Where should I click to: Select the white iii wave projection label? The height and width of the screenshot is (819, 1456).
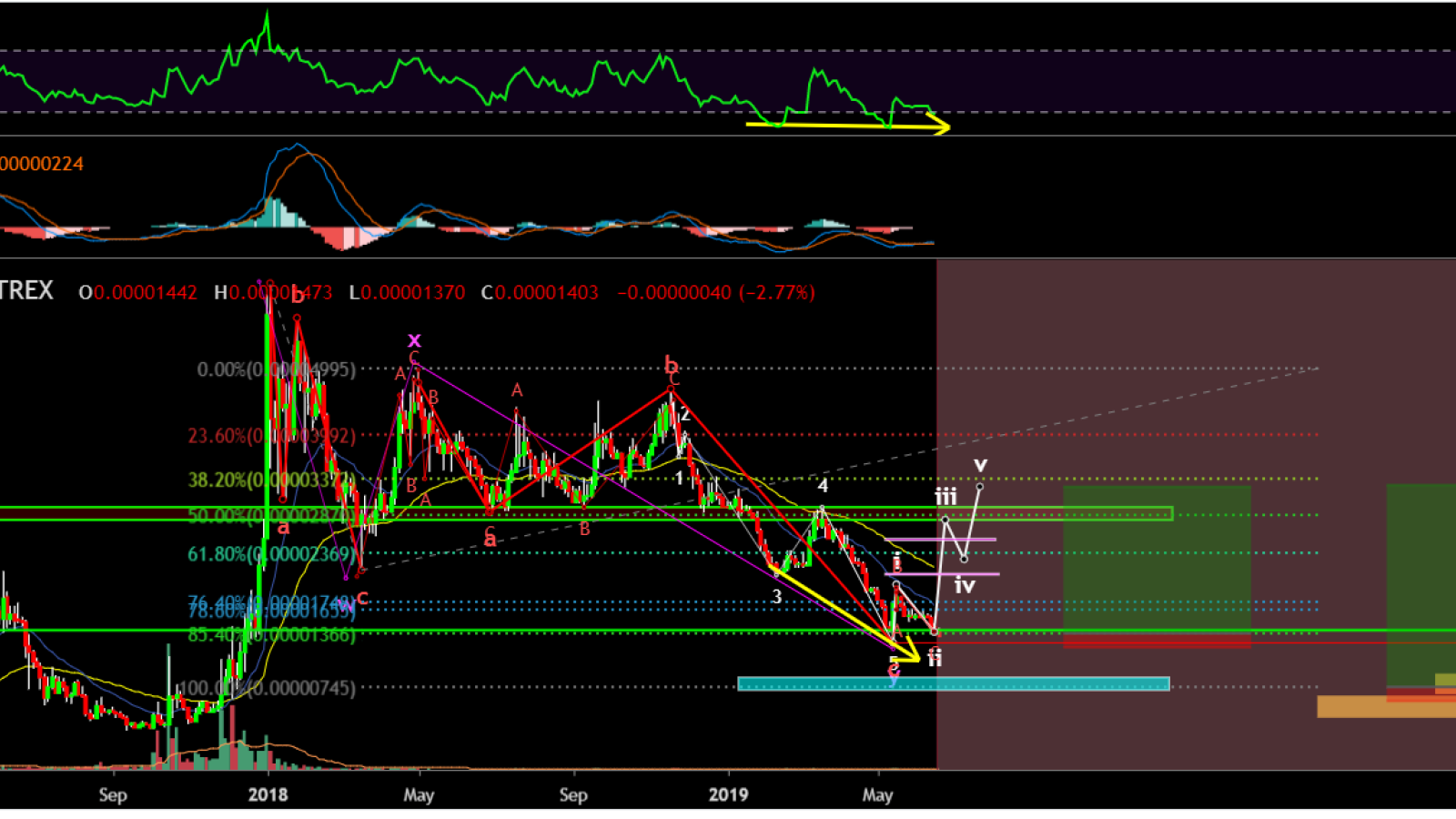[945, 497]
